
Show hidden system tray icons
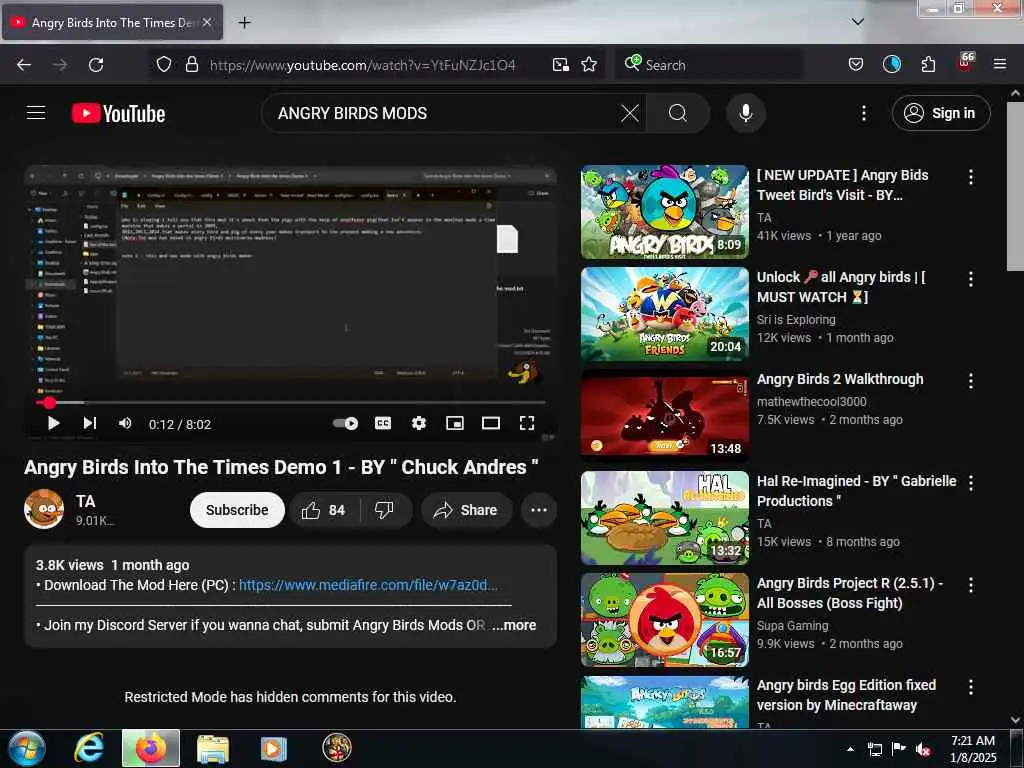coord(850,749)
